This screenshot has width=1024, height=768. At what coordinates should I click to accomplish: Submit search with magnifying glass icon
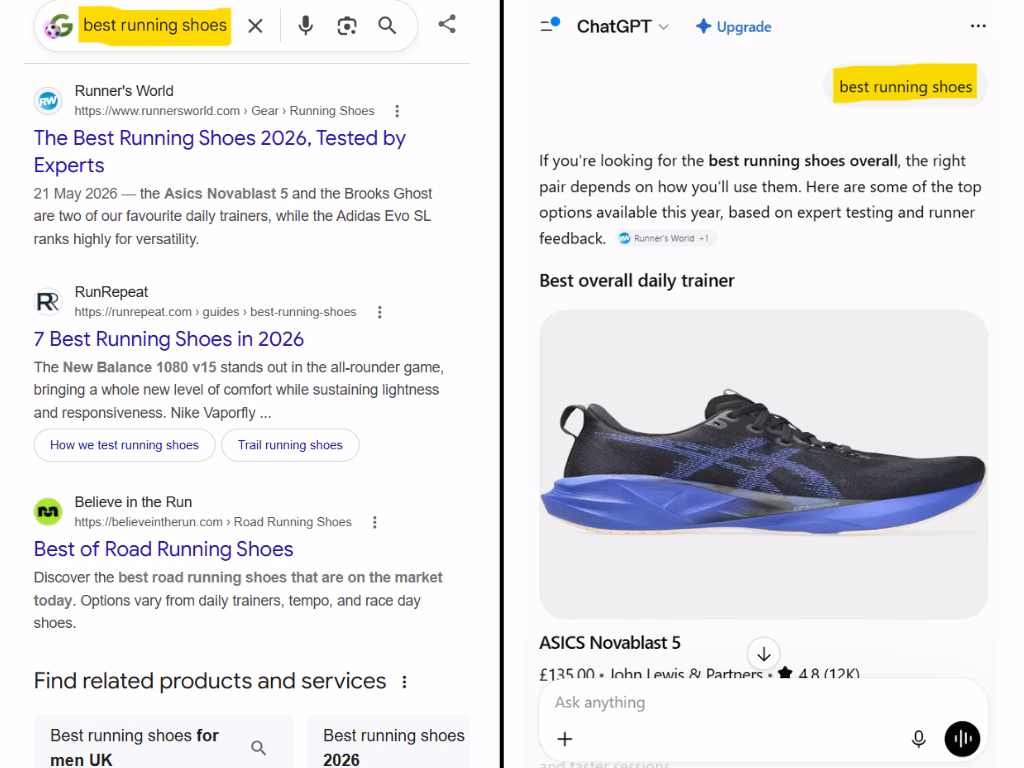(387, 25)
